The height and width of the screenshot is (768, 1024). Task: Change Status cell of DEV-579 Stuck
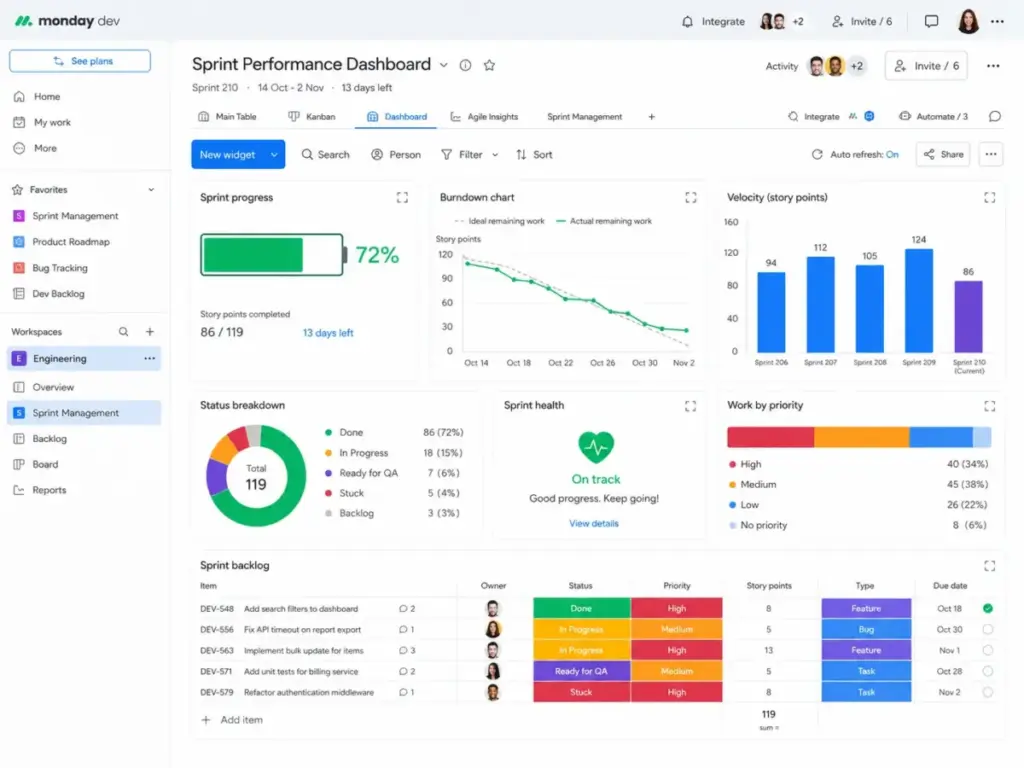[581, 692]
